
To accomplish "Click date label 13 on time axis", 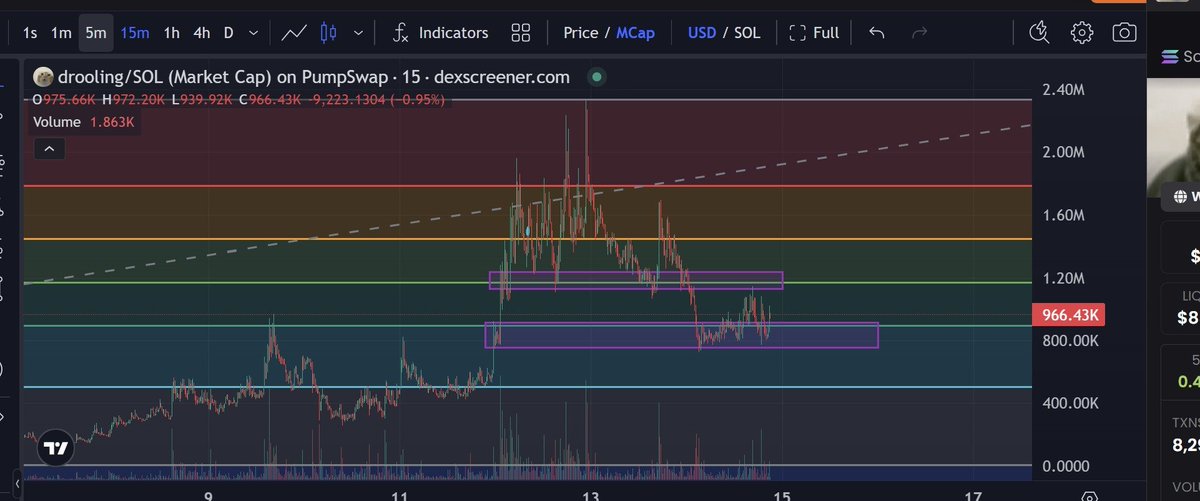I will pos(591,495).
